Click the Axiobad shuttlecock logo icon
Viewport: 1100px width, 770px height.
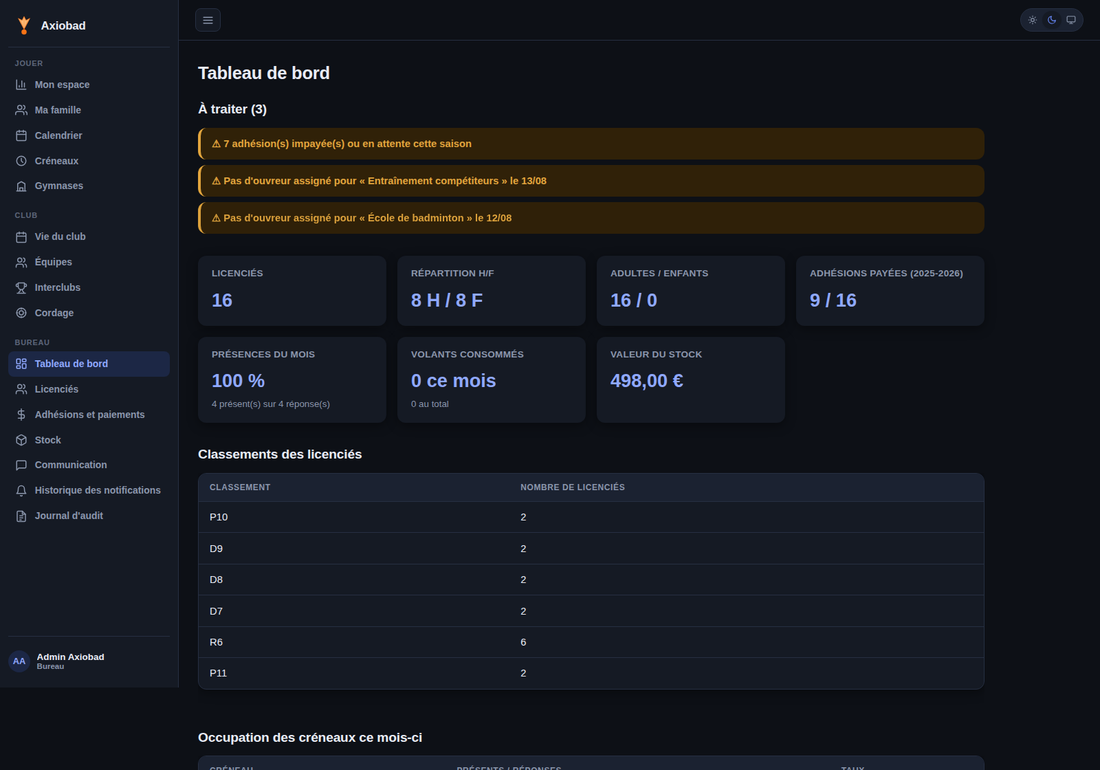click(x=24, y=25)
